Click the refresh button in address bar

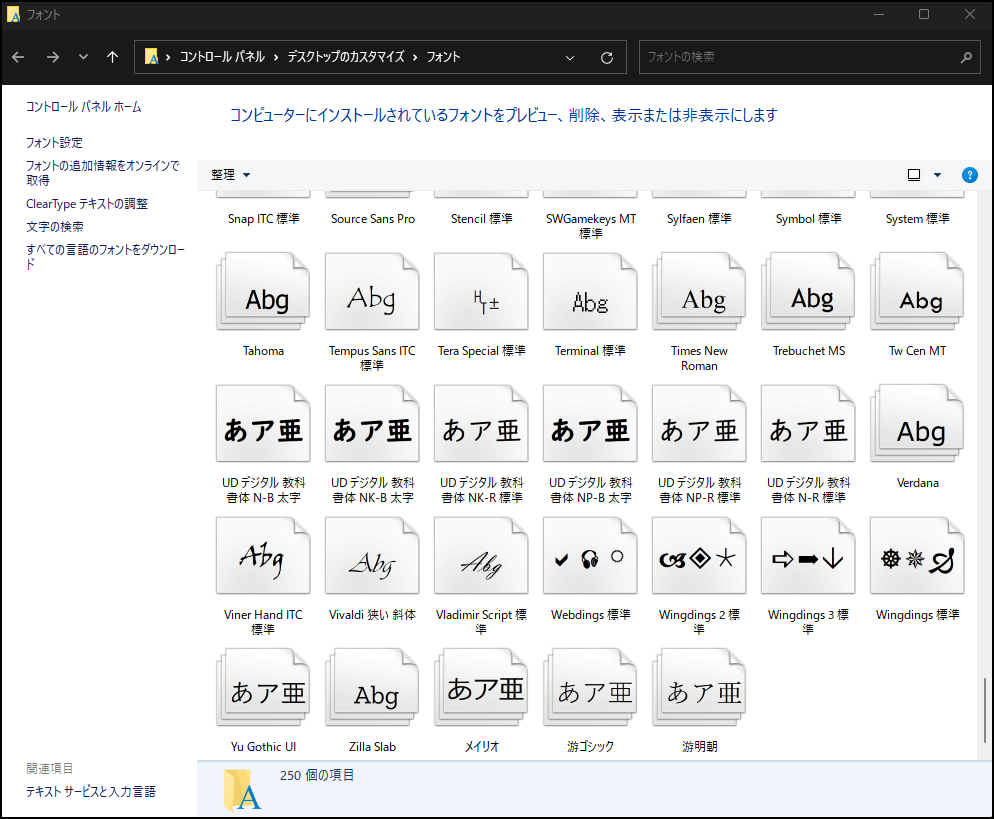coord(607,58)
